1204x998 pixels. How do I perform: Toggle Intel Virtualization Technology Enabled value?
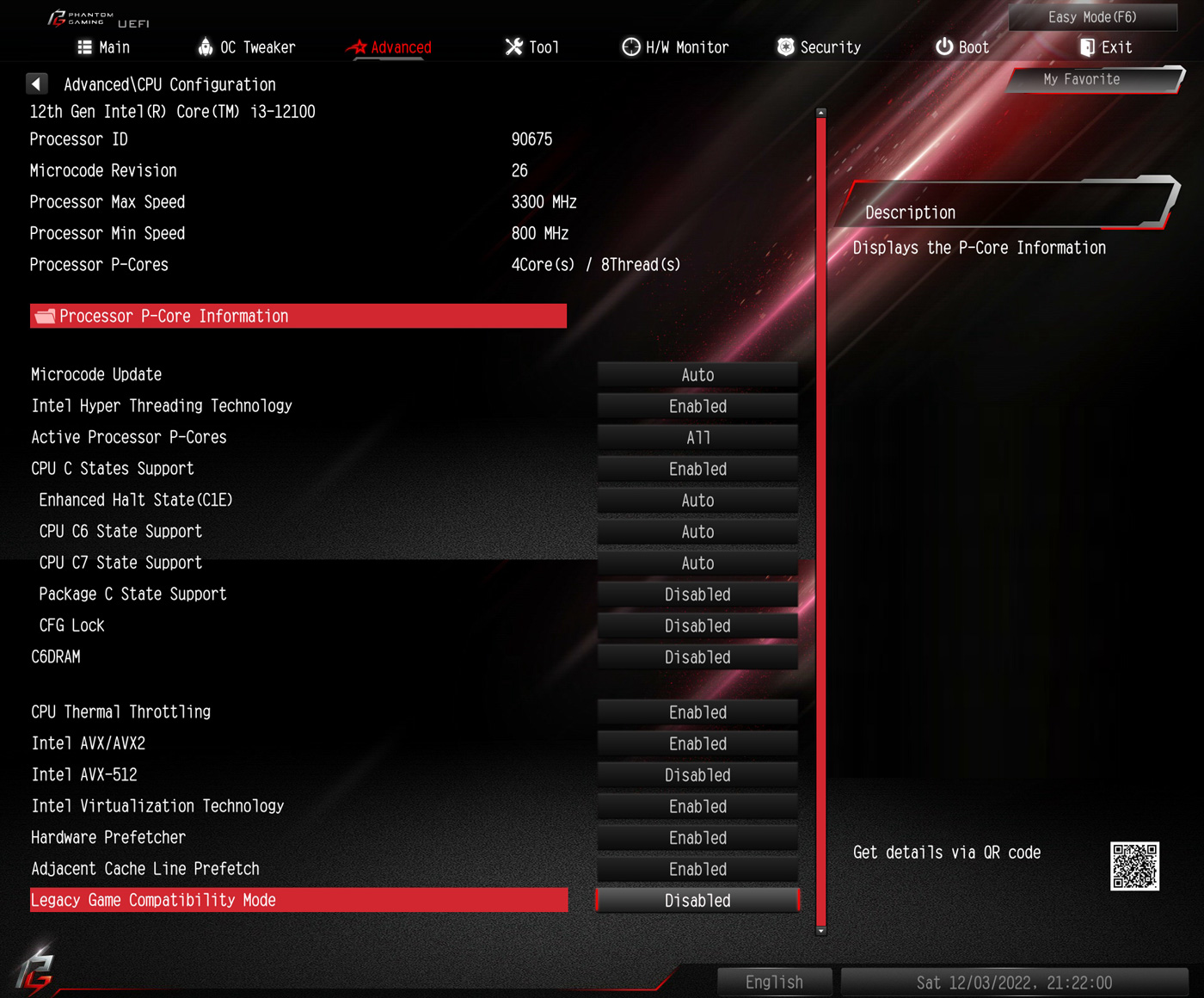pos(697,807)
